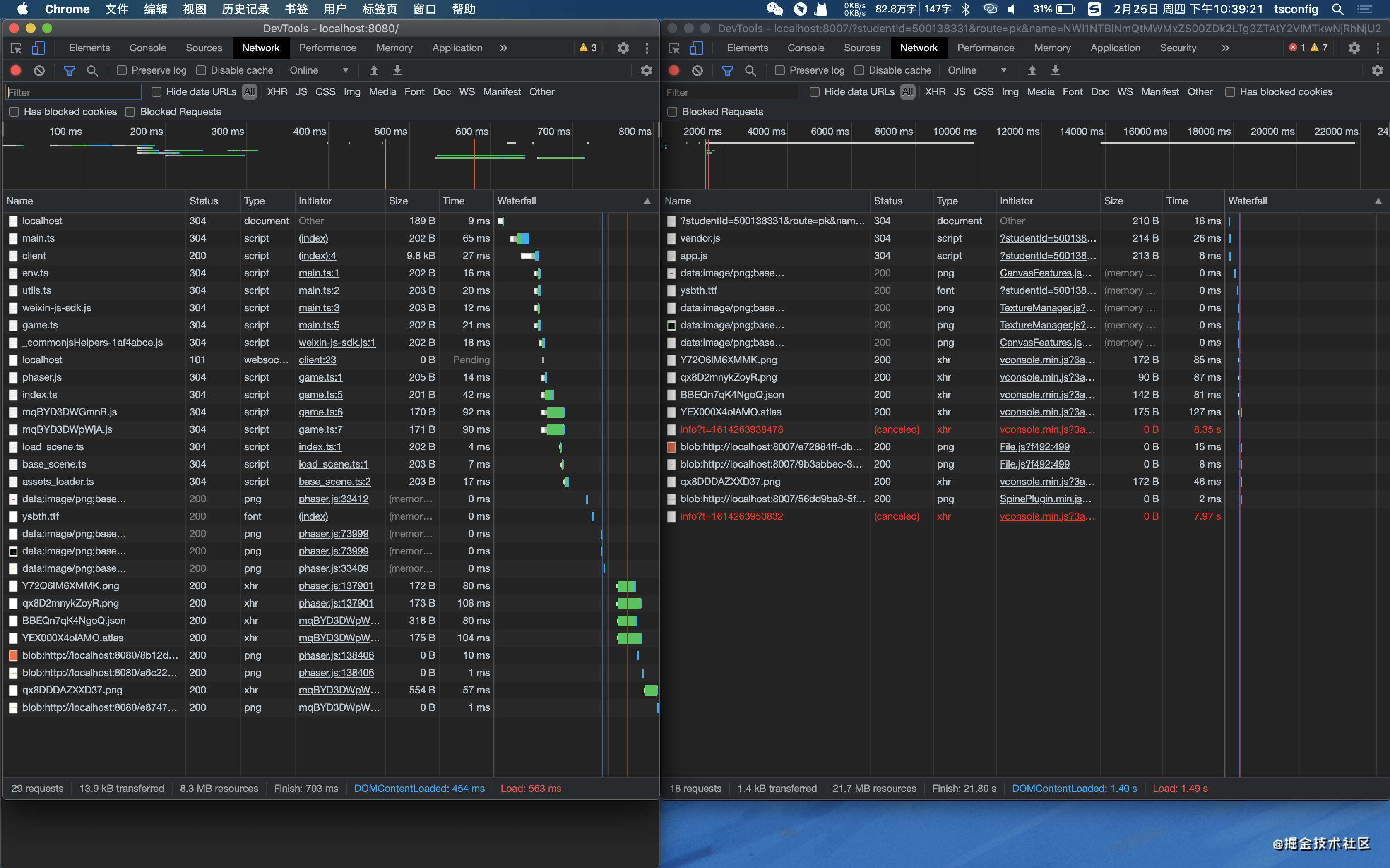
Task: Export HAR file in right DevTools
Action: click(1055, 70)
